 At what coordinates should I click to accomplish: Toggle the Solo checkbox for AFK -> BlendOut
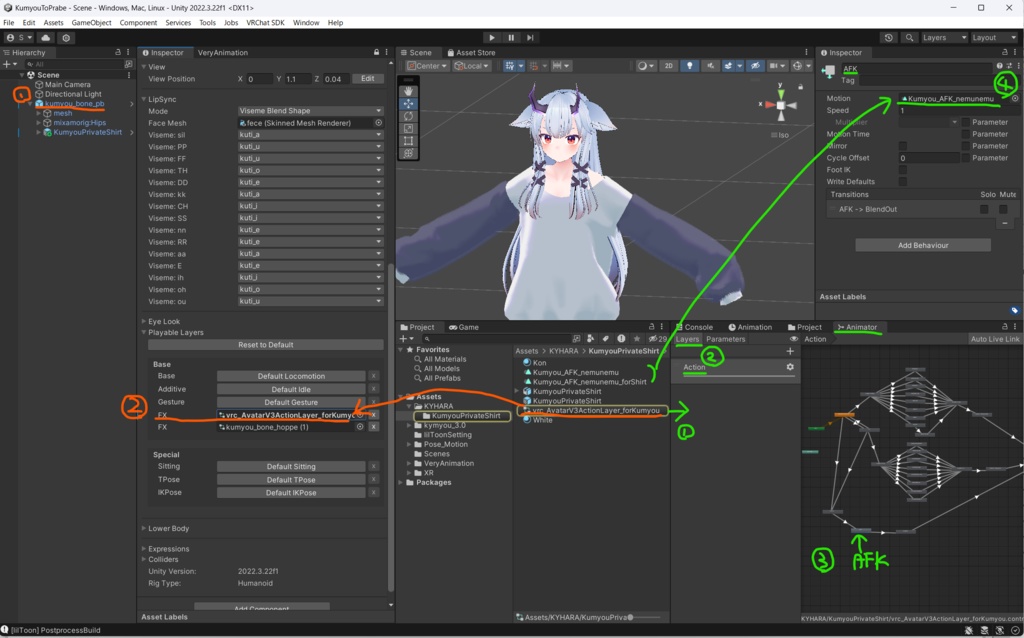[x=984, y=209]
